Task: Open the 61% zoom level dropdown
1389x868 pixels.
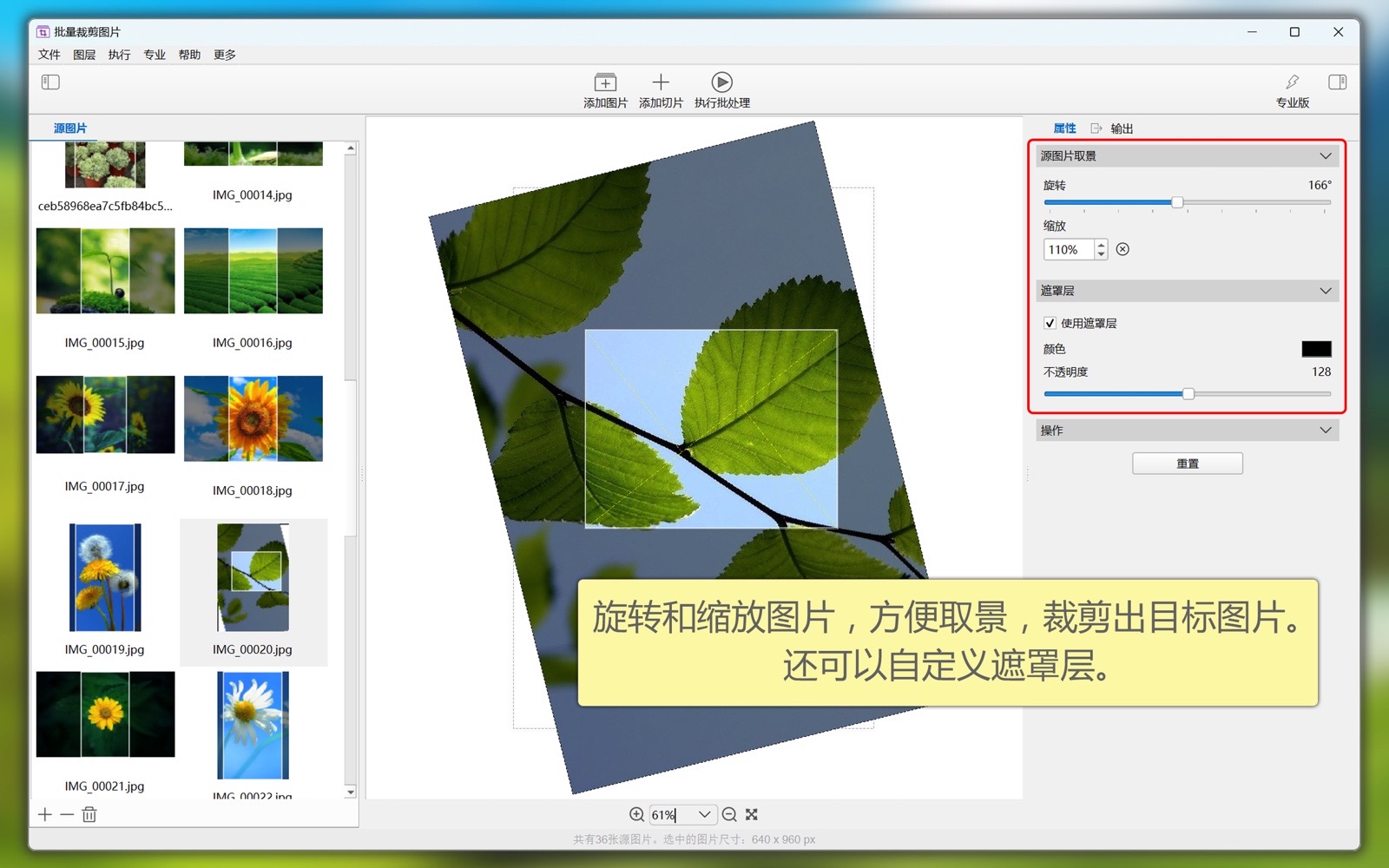Action: pos(704,814)
